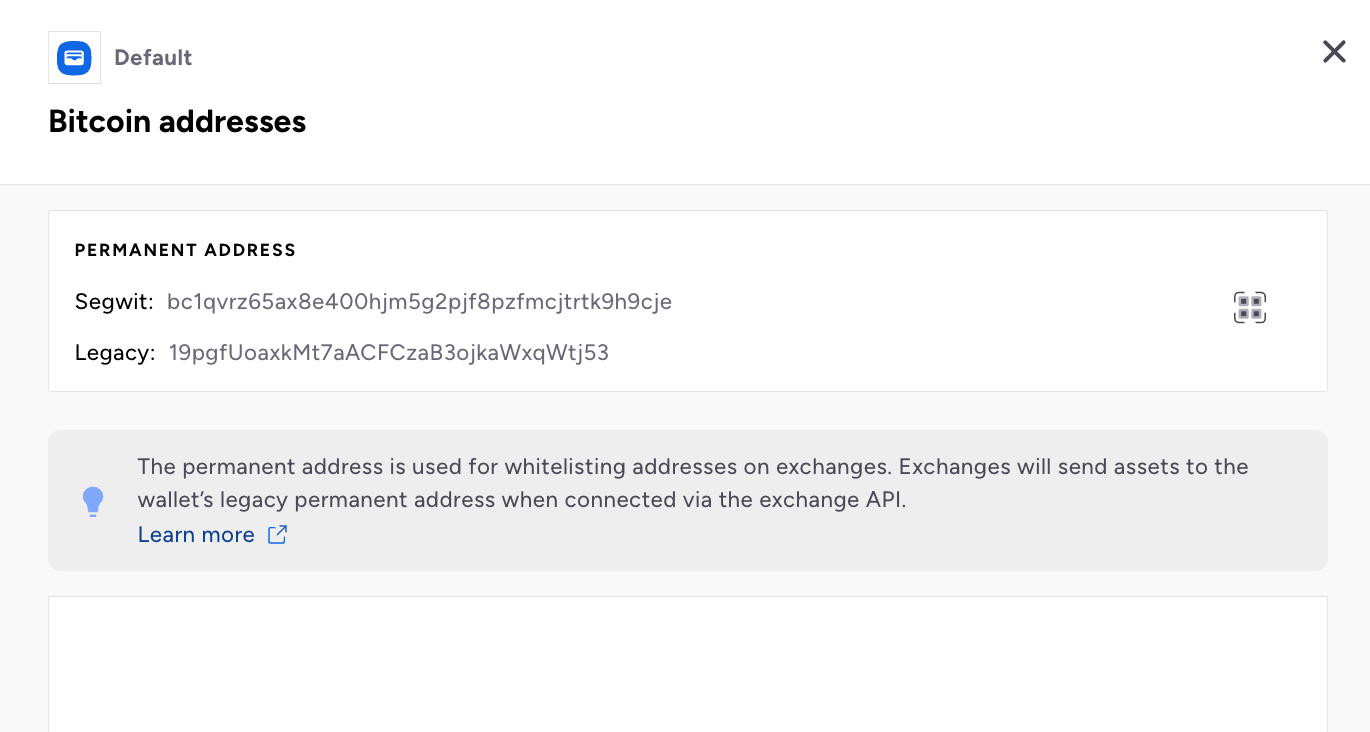Click the Default wallet name
Screen dimensions: 1370x732
coord(153,58)
